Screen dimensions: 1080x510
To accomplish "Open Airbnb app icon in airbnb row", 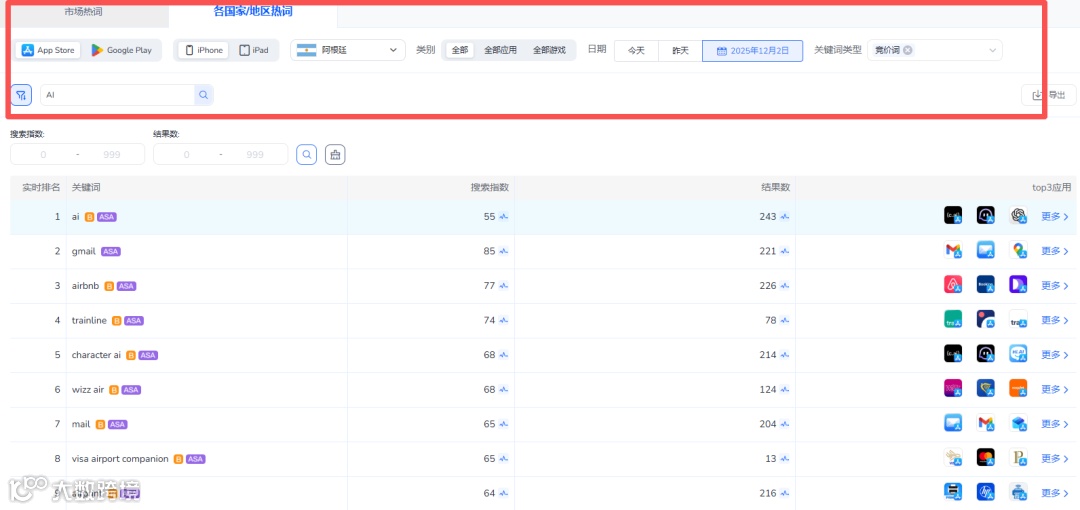I will (953, 285).
